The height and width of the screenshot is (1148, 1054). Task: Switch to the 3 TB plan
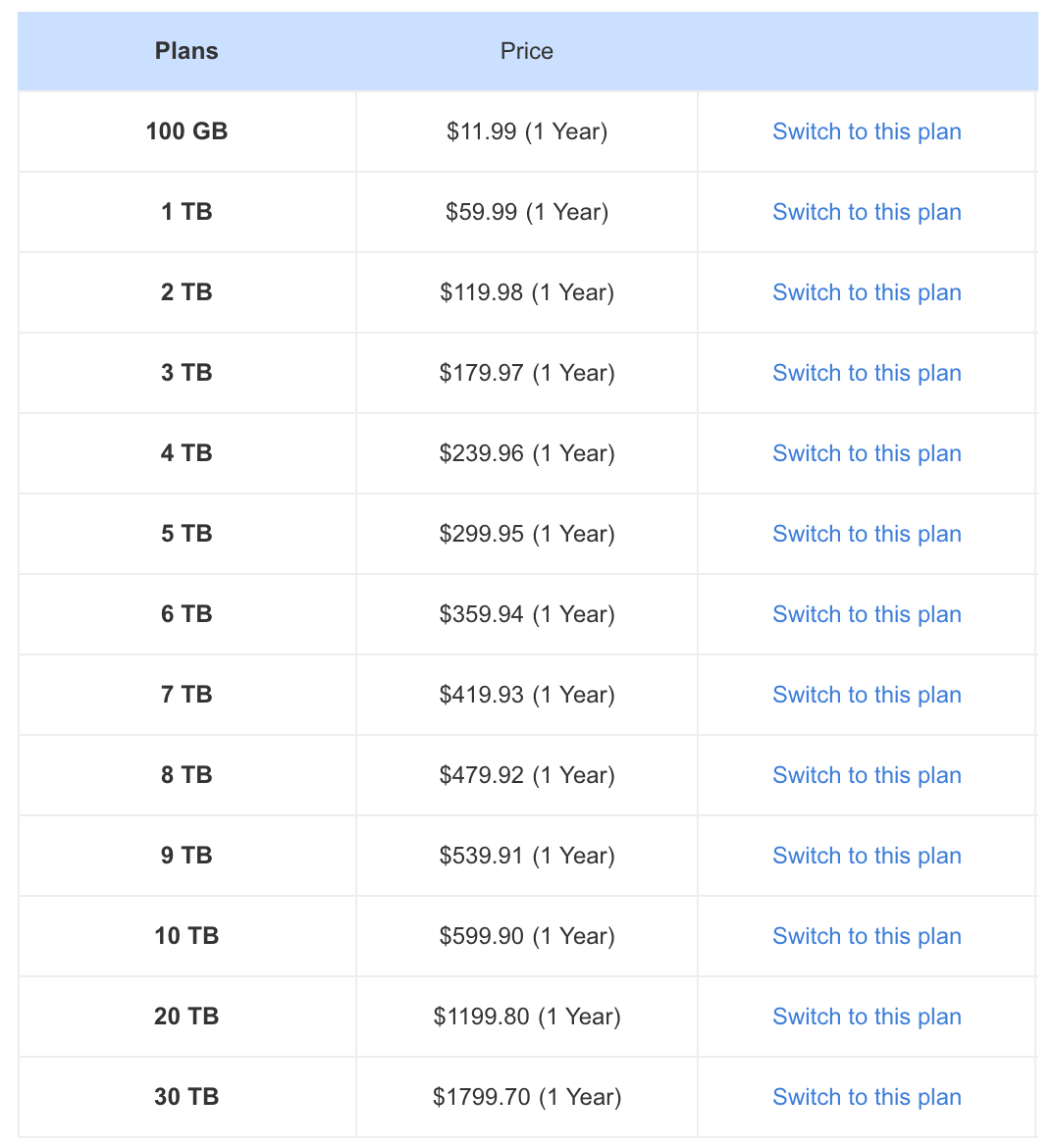click(x=867, y=374)
